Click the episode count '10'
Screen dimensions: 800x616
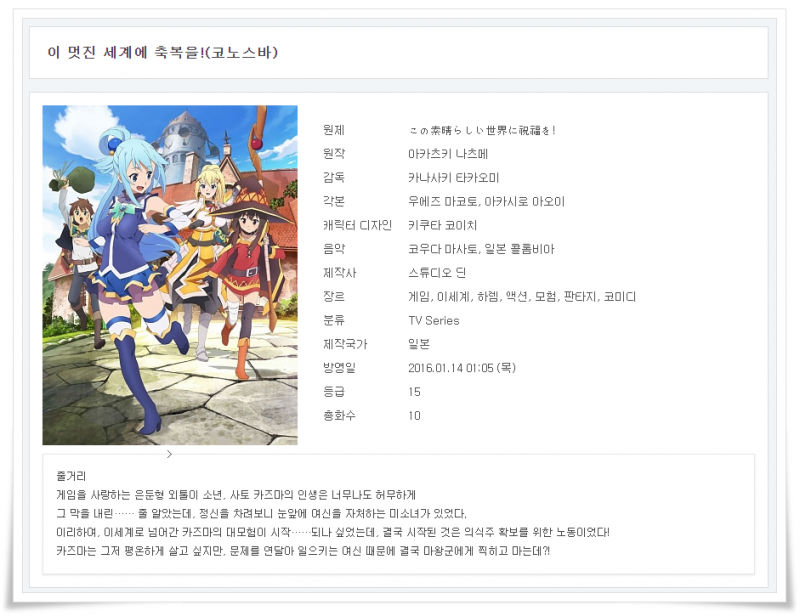coord(414,416)
